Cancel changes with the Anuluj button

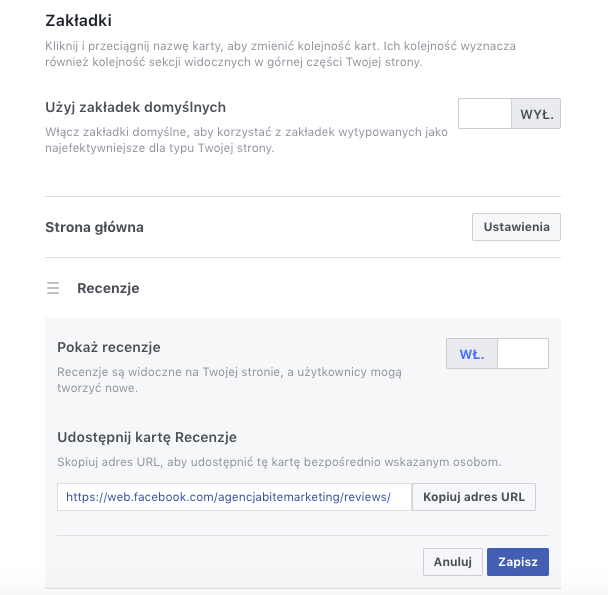452,562
